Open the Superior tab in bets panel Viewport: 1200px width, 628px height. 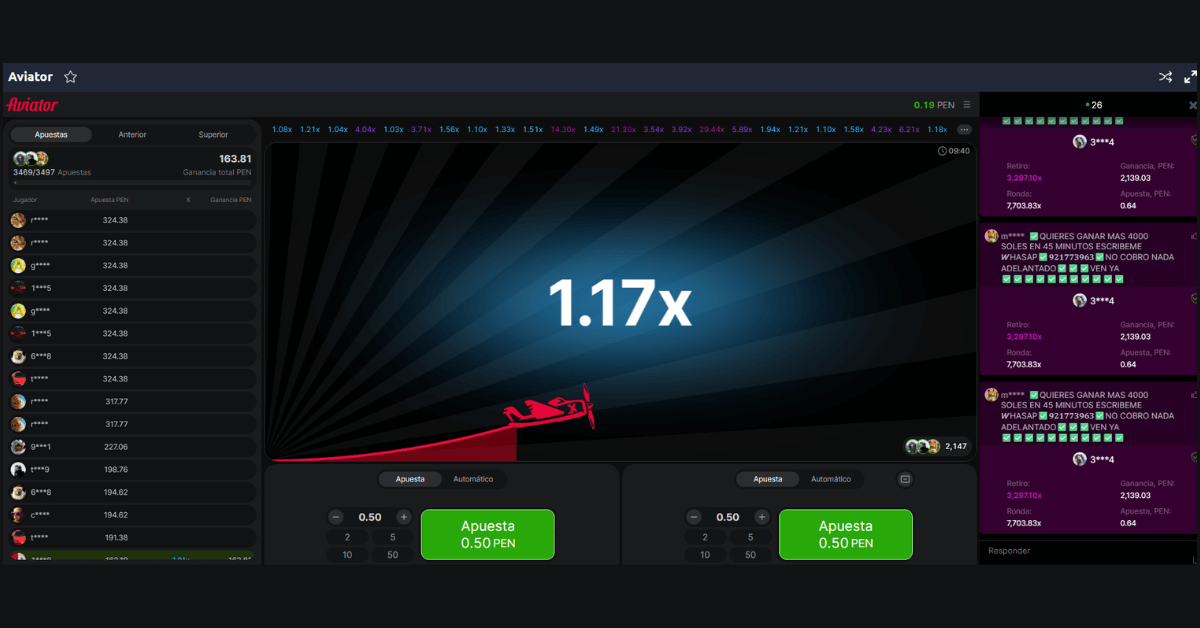213,134
